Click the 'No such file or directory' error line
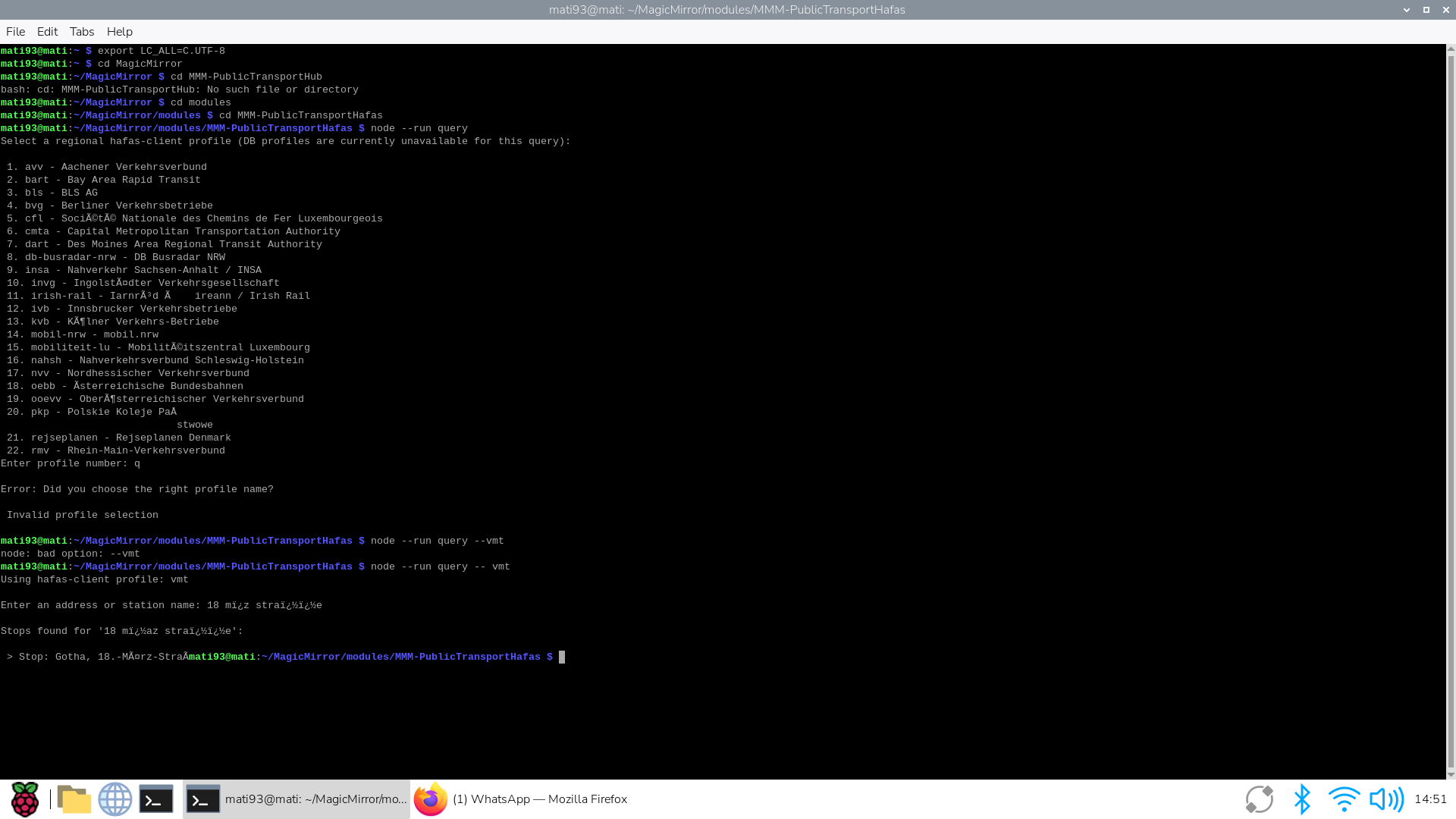The width and height of the screenshot is (1456, 819). pos(180,89)
